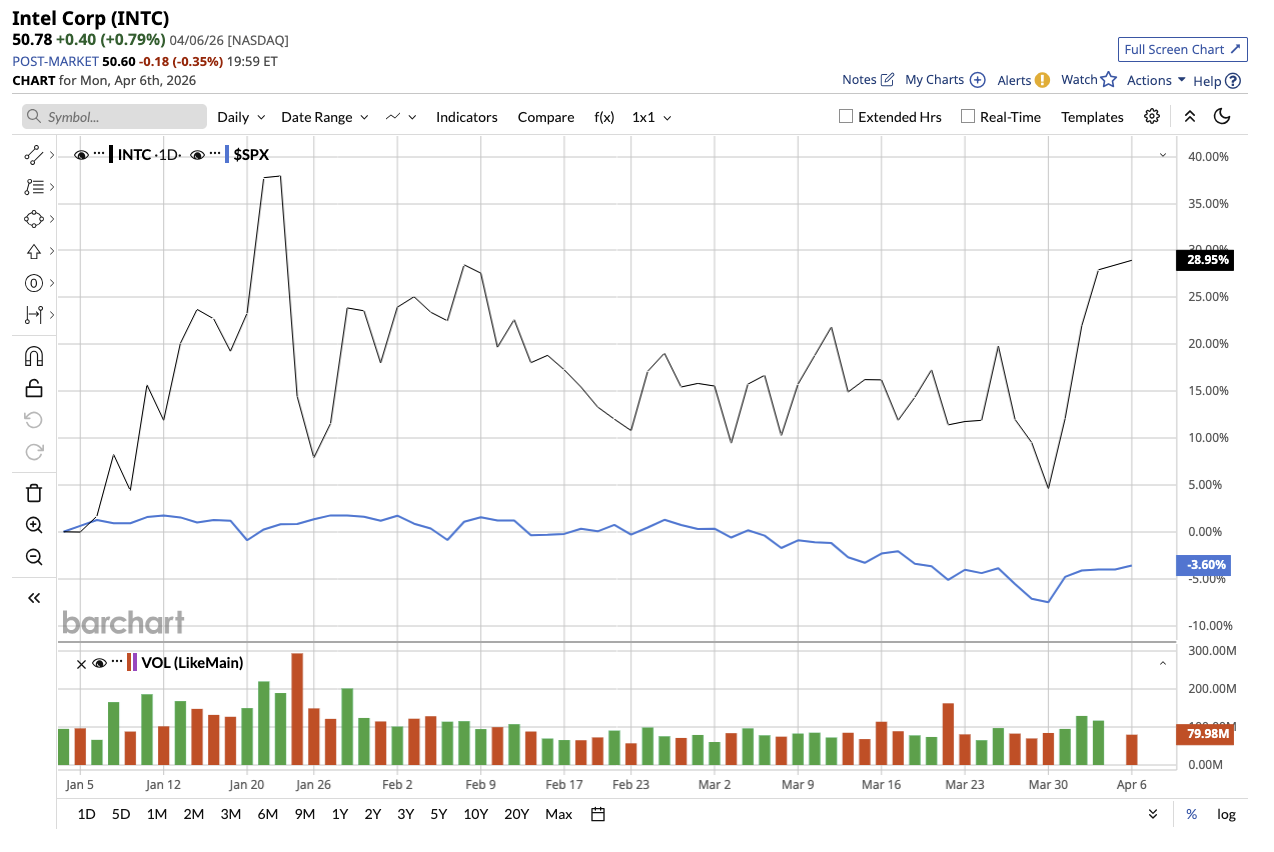The width and height of the screenshot is (1274, 852).
Task: Expand trend line tool submenu arrow
Action: [x=51, y=155]
